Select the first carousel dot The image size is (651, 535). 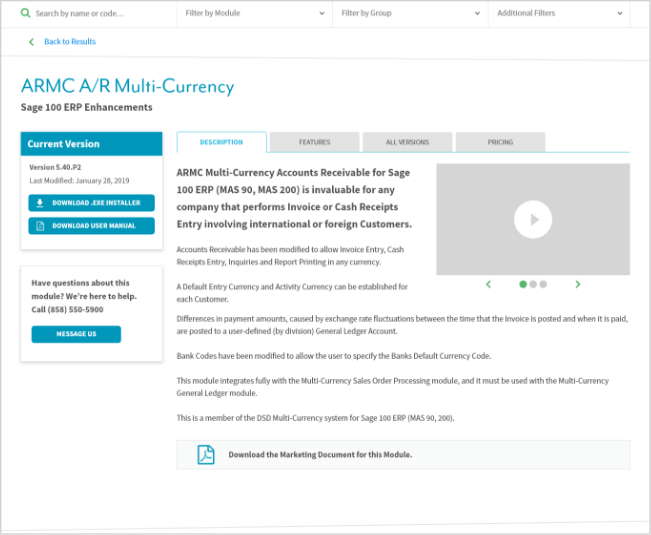pos(523,284)
